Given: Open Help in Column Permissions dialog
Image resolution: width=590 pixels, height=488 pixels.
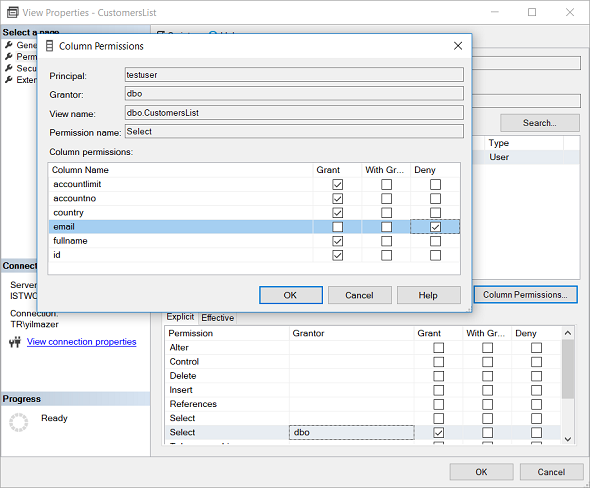Looking at the screenshot, I should click(x=428, y=295).
